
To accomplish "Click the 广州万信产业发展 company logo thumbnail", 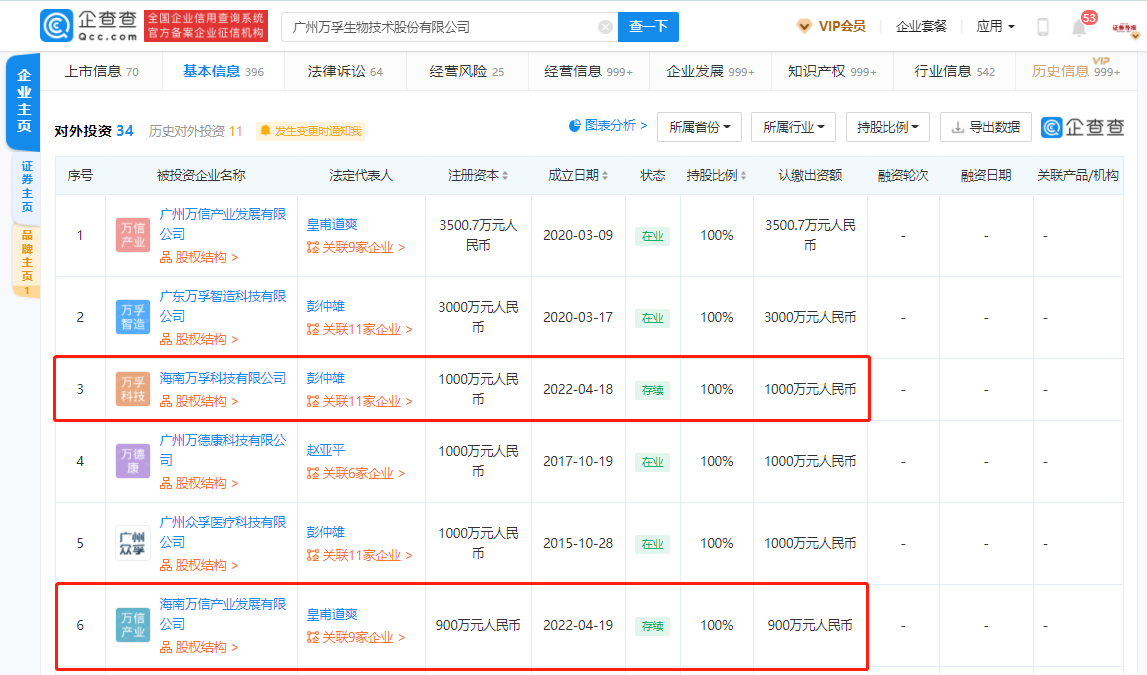I will point(132,235).
